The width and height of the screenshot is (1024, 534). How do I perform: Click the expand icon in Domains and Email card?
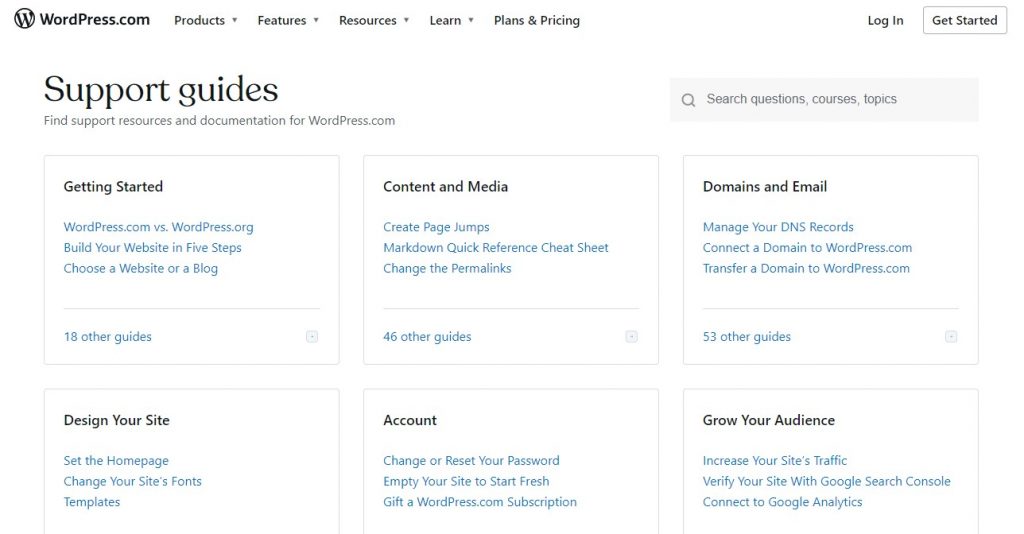pos(951,337)
